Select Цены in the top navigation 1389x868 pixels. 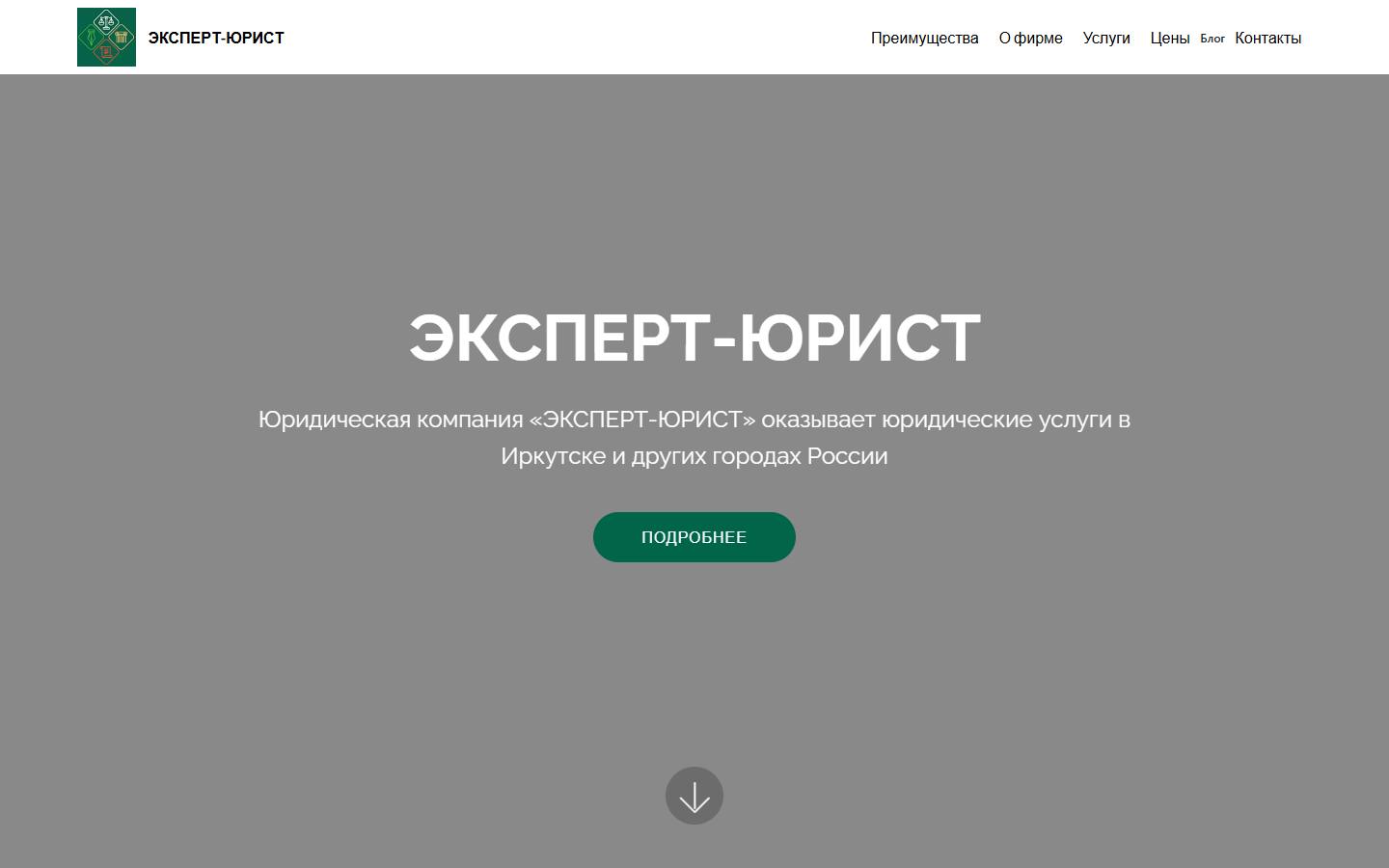point(1169,39)
